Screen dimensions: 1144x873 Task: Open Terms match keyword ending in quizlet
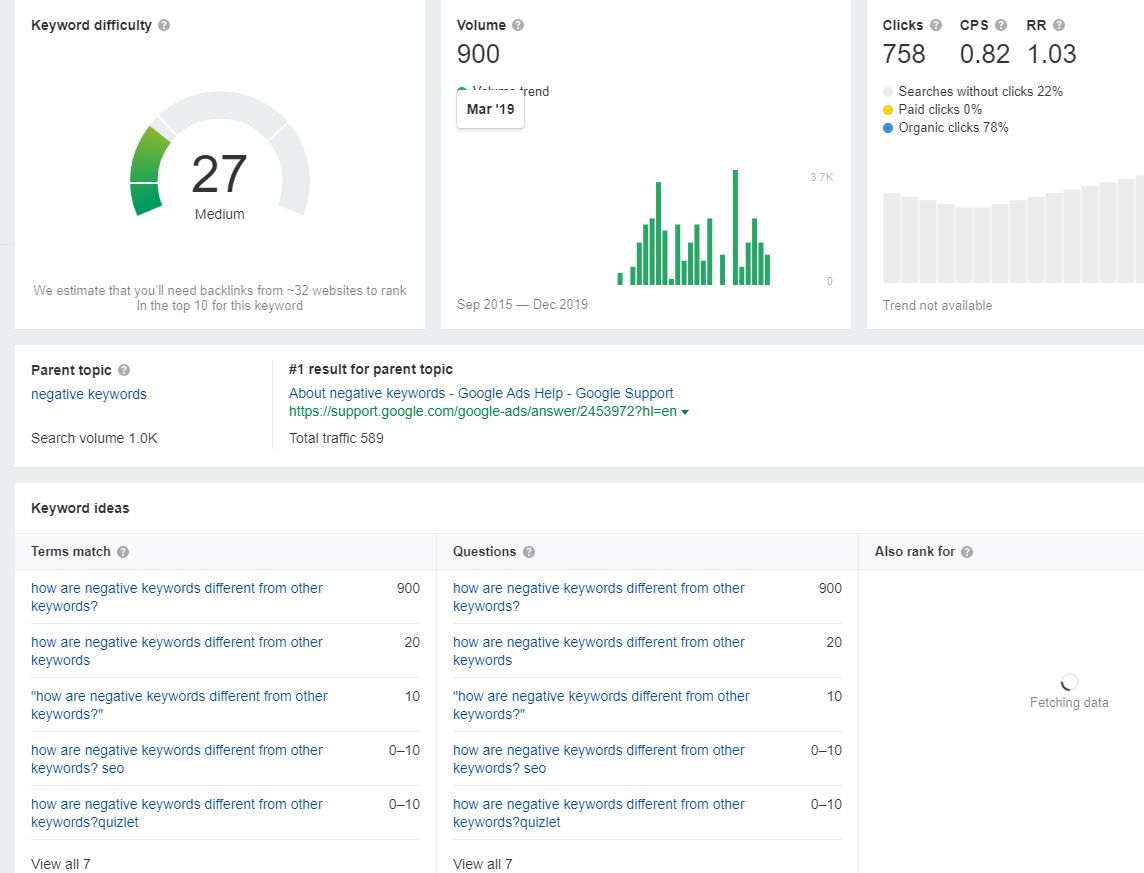(177, 812)
